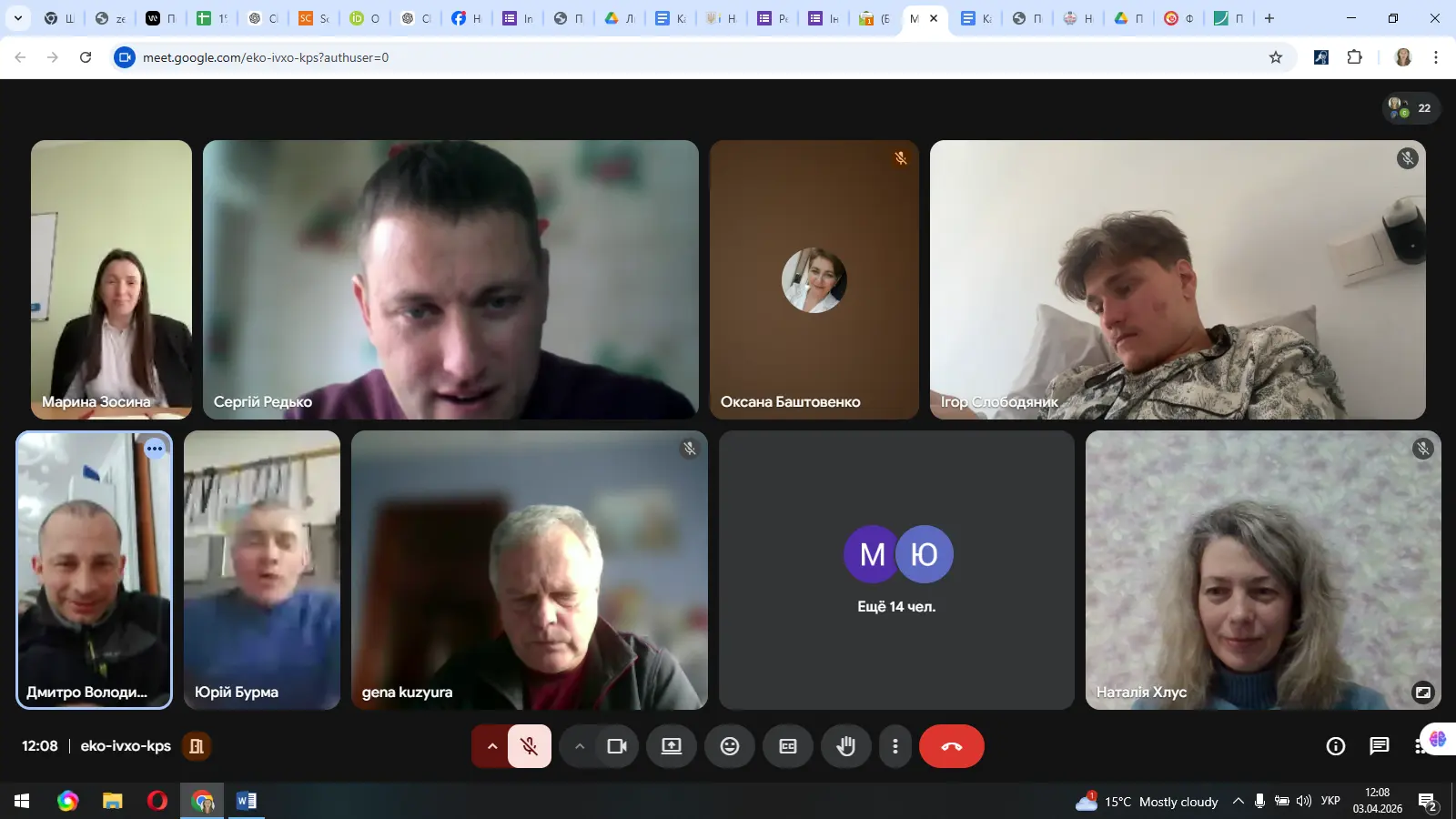1456x819 pixels.
Task: Show hidden system tray icons
Action: click(x=1238, y=801)
